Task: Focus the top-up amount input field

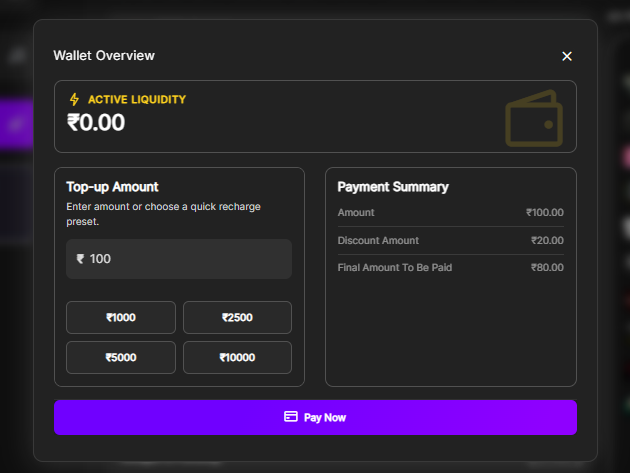Action: [x=179, y=259]
